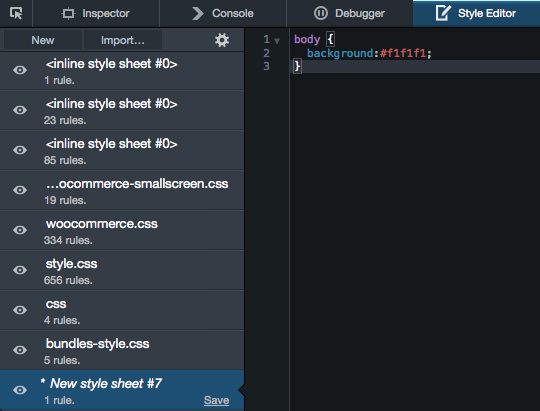540x411 pixels.
Task: Toggle visibility of ocommerce-smallscreen.css
Action: 20,190
